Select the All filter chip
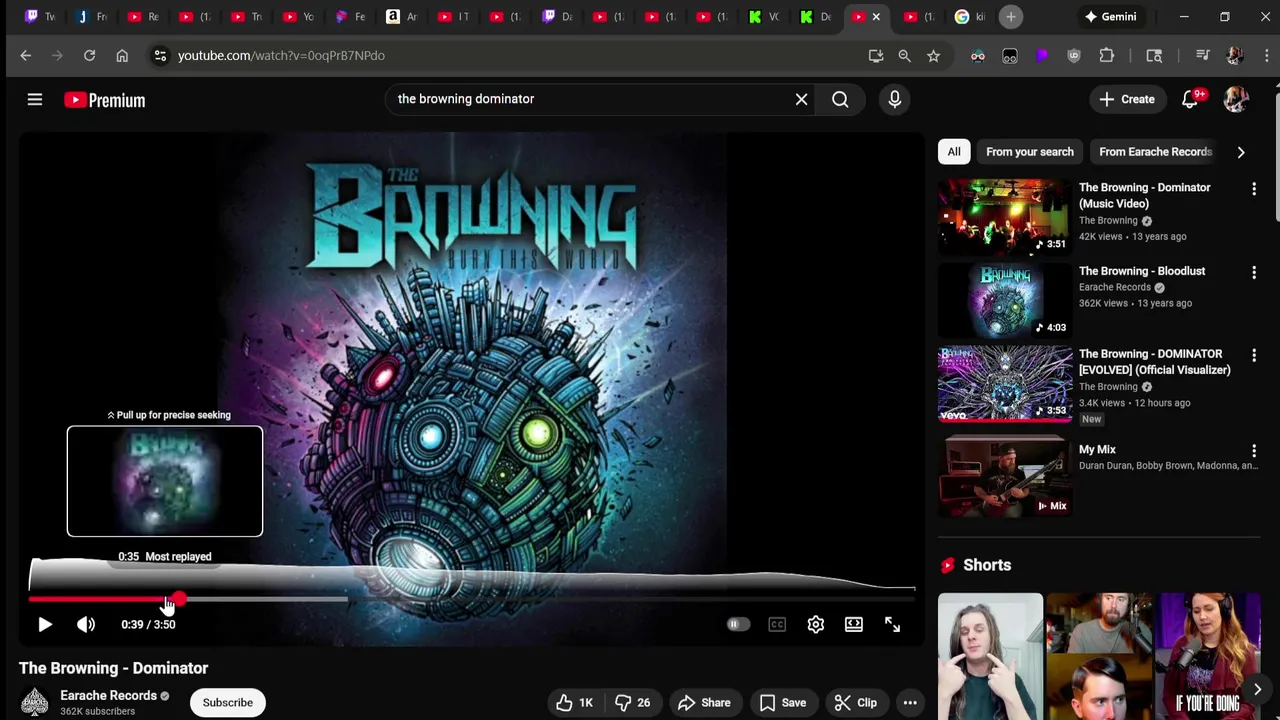 pos(954,152)
